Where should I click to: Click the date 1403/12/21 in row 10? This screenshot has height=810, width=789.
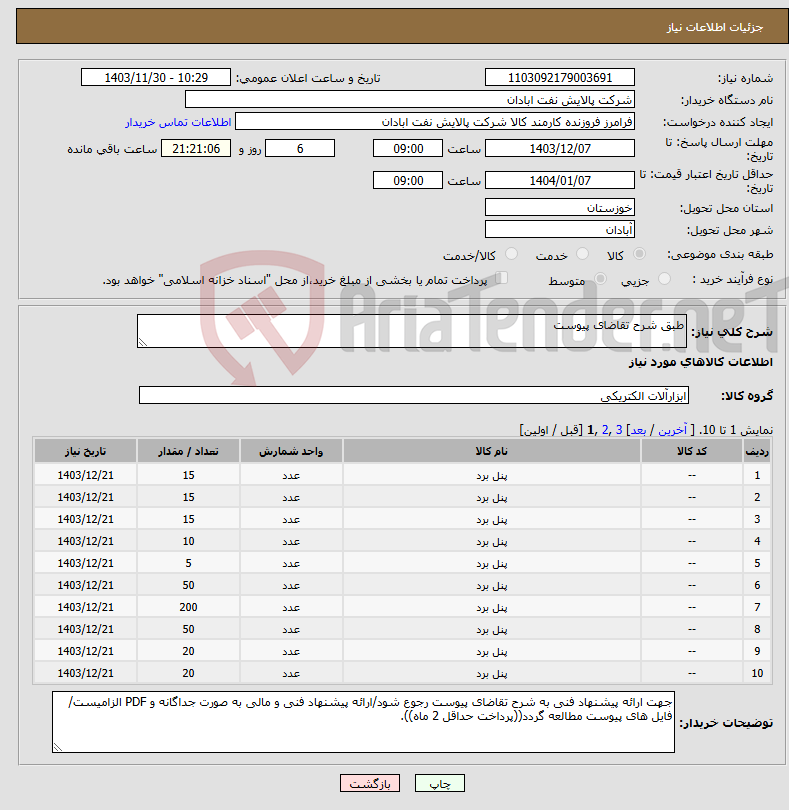click(85, 674)
